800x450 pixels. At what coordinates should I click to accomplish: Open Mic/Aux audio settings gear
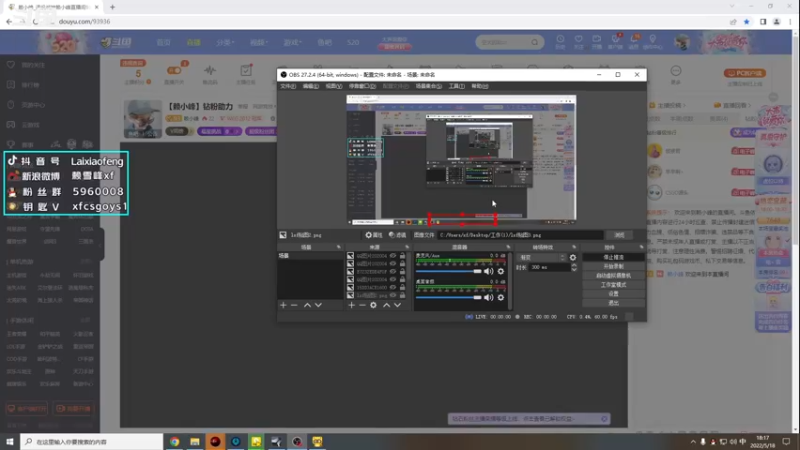pos(501,271)
